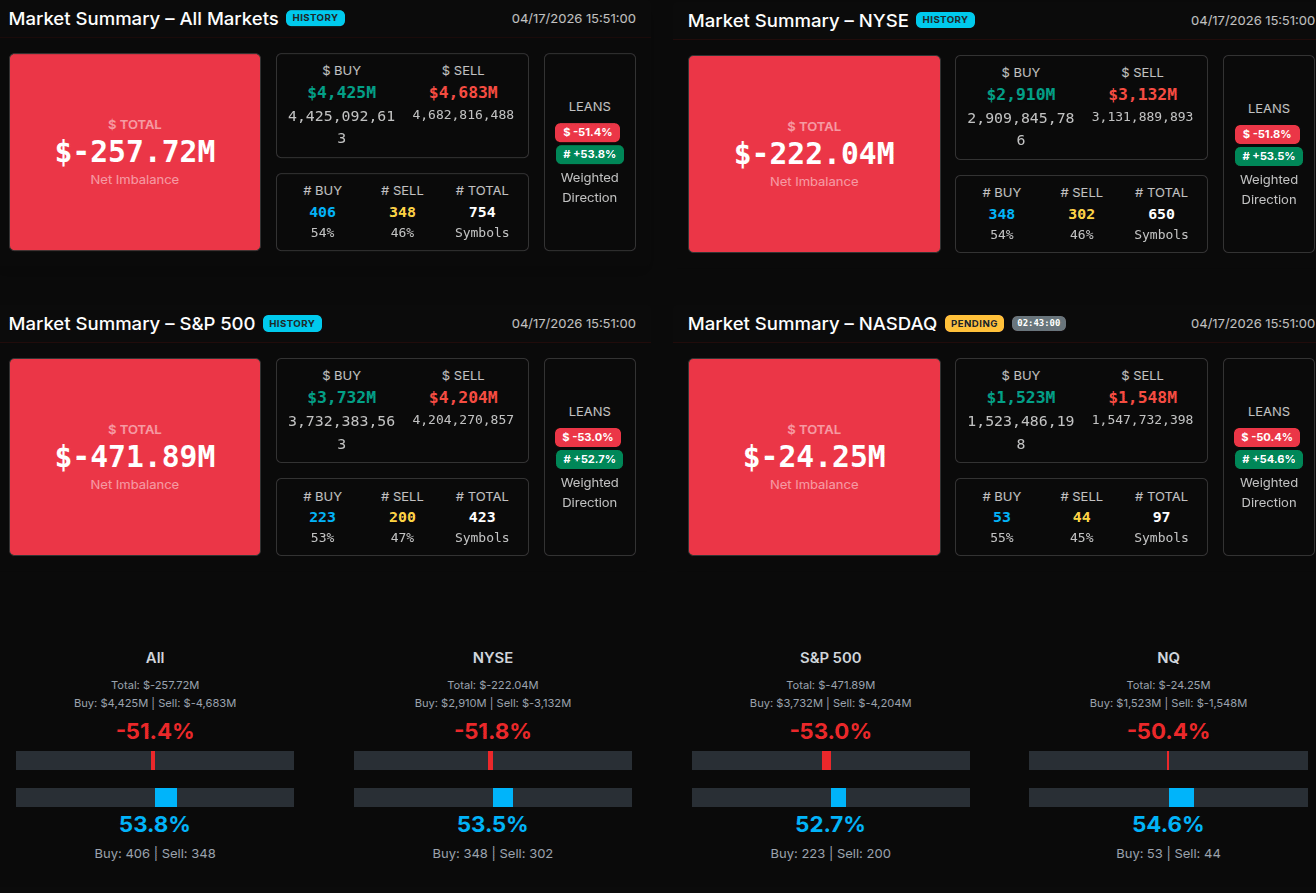Click the red marker bar under -53.0%
Image resolution: width=1316 pixels, height=893 pixels.
pos(826,761)
